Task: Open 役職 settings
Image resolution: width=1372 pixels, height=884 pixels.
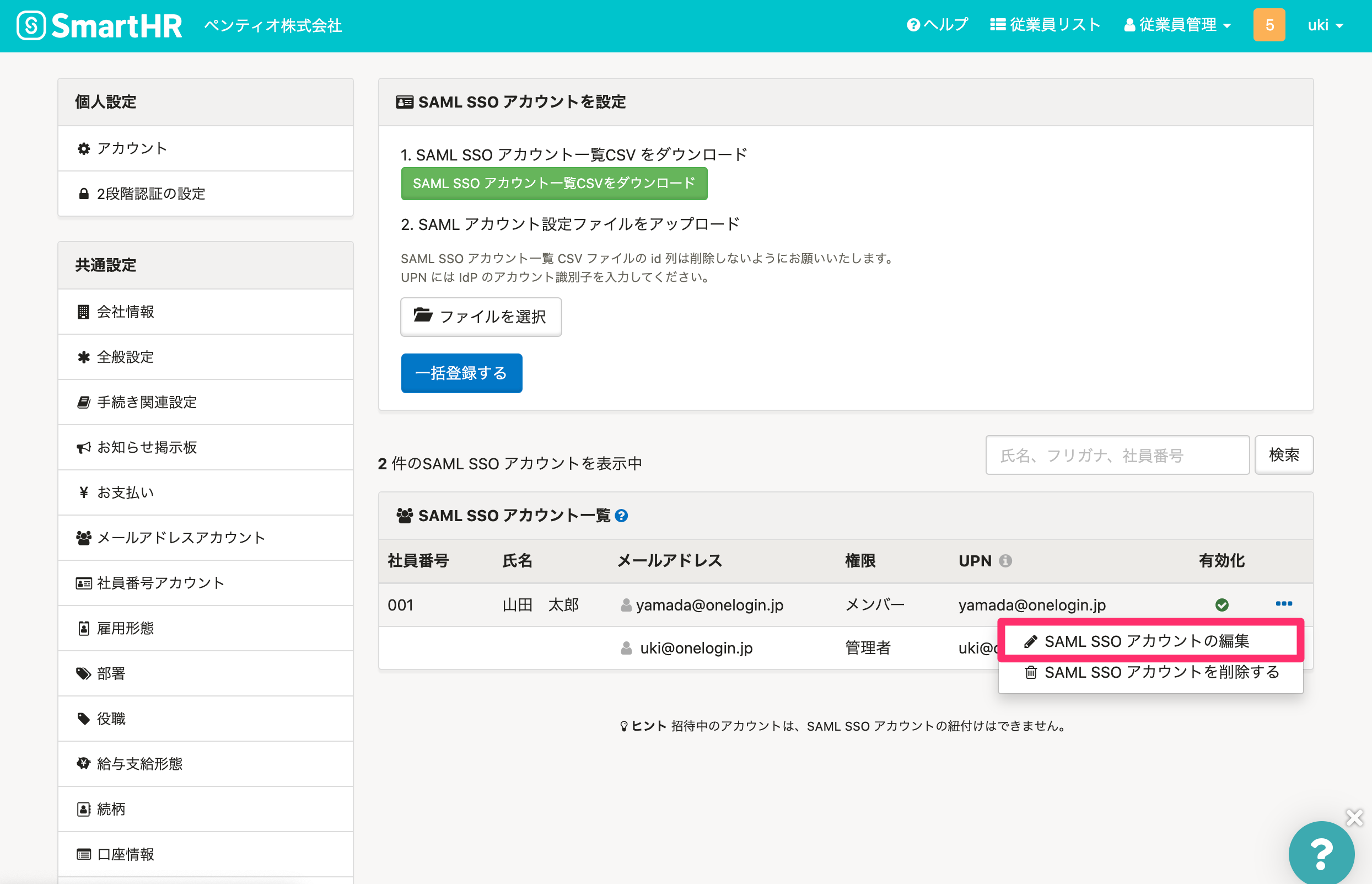Action: [206, 719]
